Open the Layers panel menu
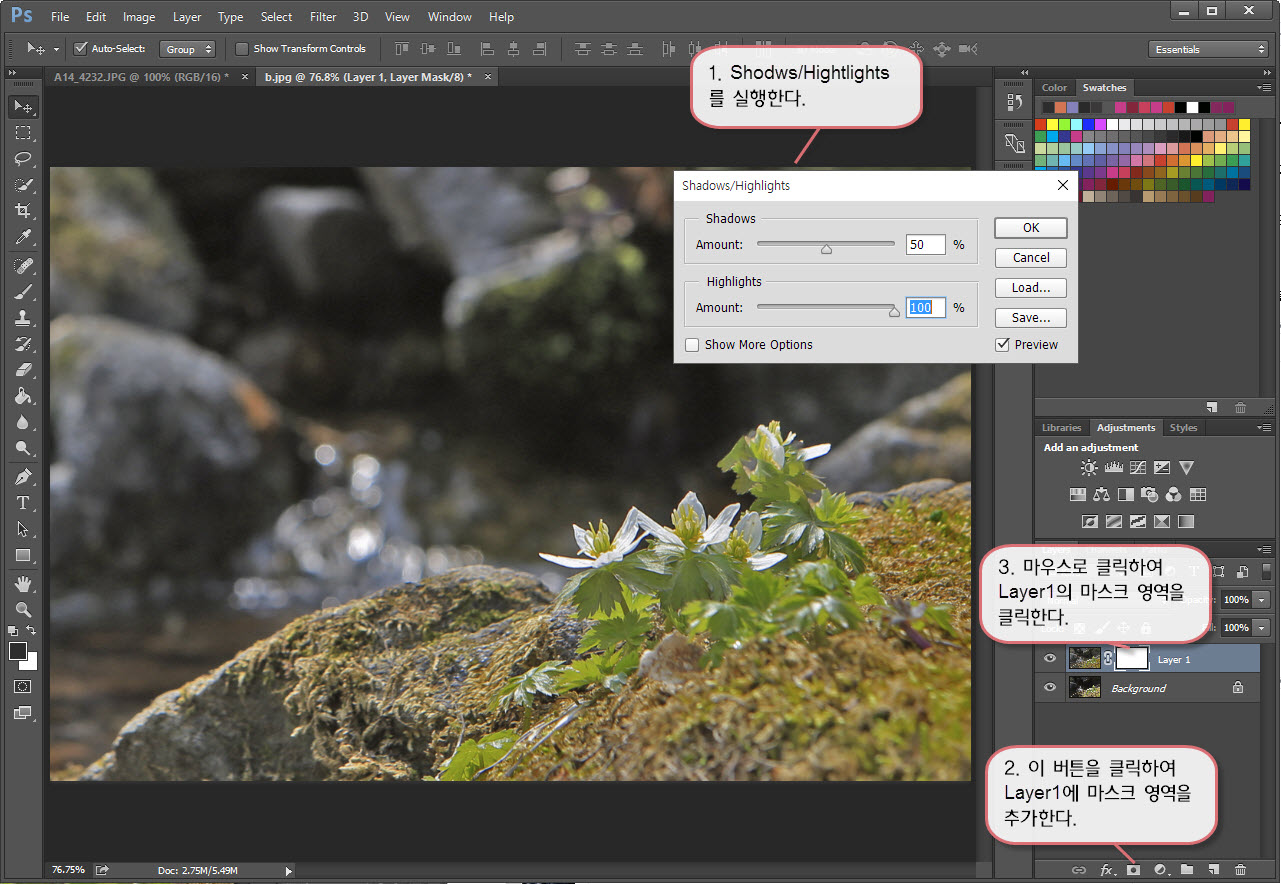Screen dimensions: 1281x884 point(1265,549)
